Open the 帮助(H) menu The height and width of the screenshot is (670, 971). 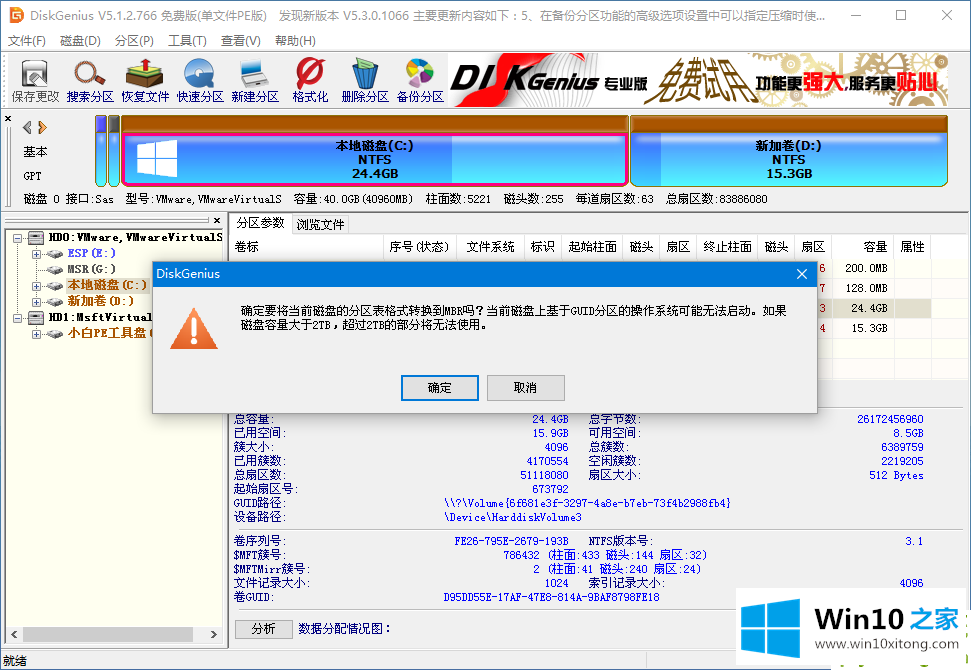(x=295, y=41)
